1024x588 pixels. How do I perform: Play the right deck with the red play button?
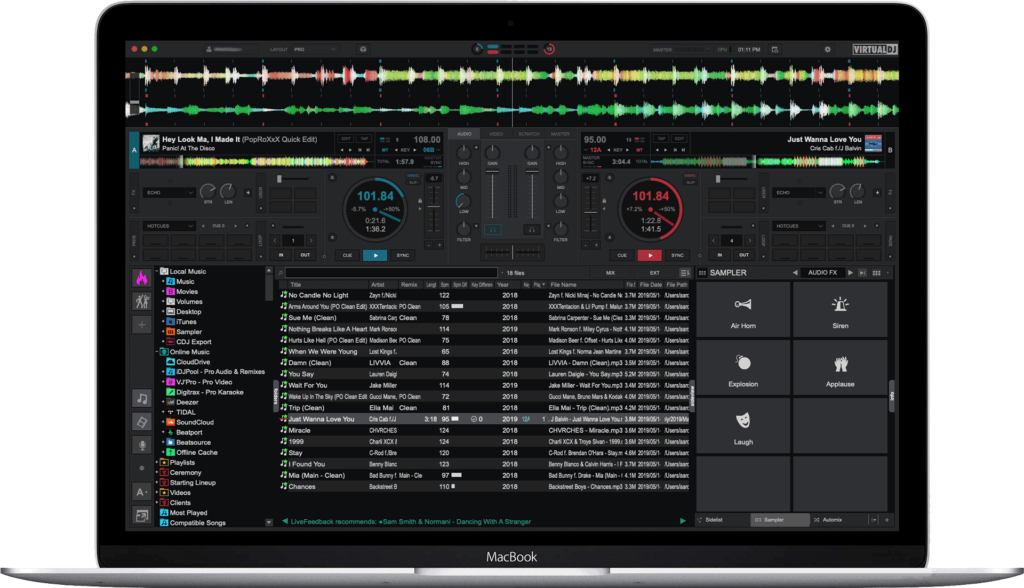point(650,255)
